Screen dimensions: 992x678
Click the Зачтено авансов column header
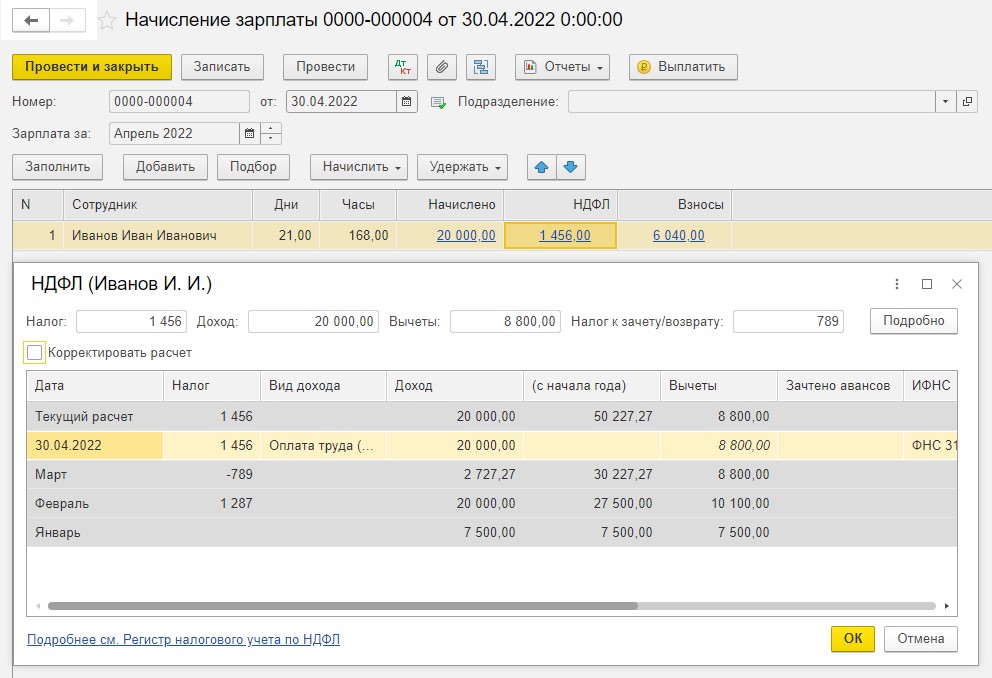[840, 386]
